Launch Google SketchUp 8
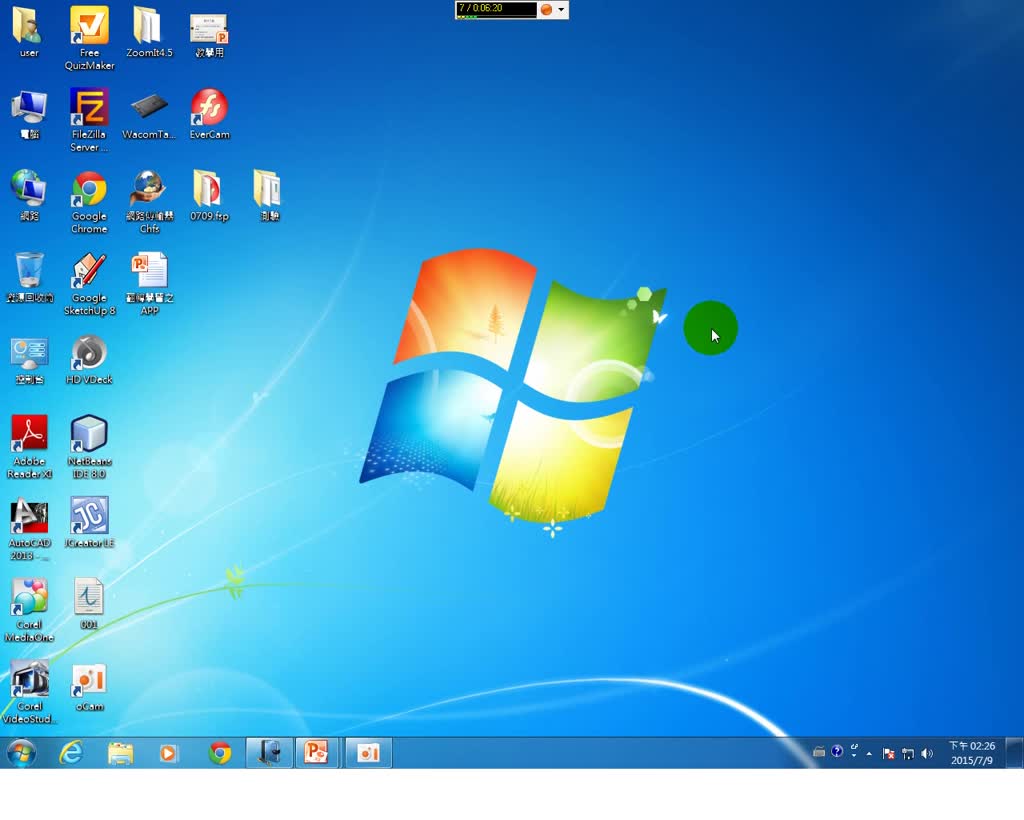 (x=89, y=285)
